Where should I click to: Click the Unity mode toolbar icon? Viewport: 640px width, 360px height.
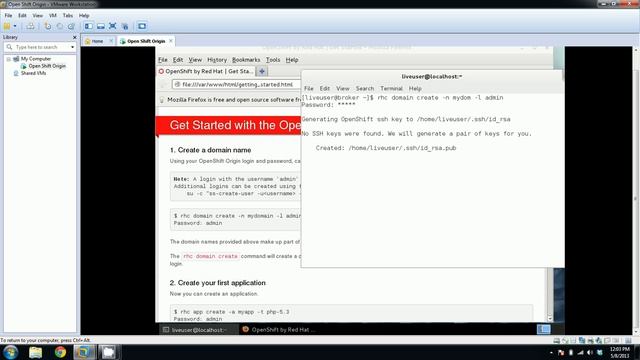(125, 26)
